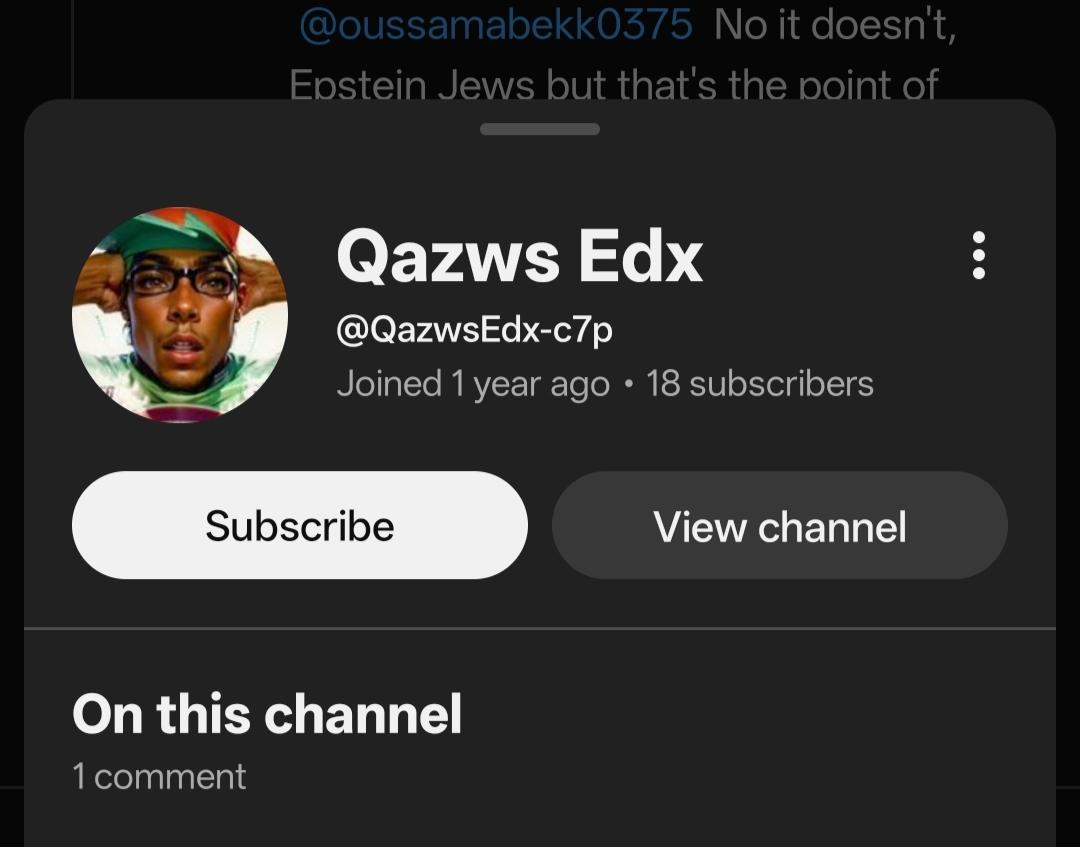Image resolution: width=1080 pixels, height=847 pixels.
Task: Open the three-dot more options menu
Action: 978,255
